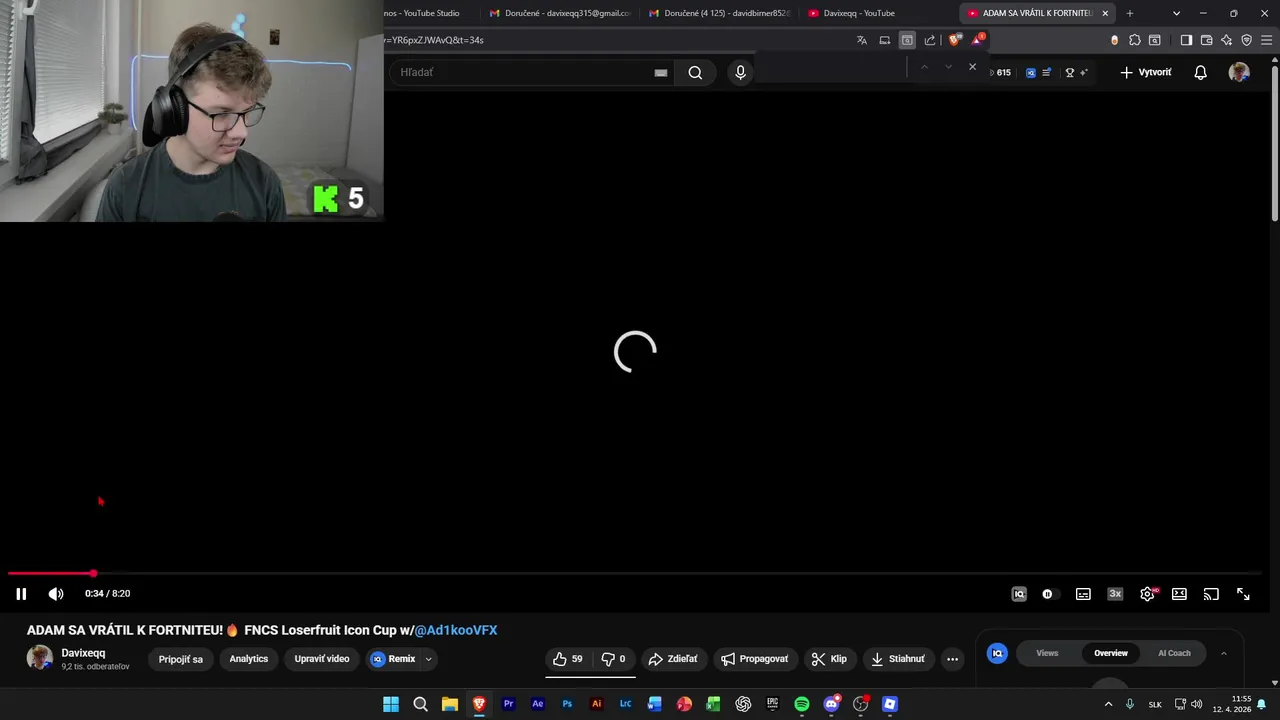Click the Remix button
Image resolution: width=1280 pixels, height=720 pixels.
(x=394, y=659)
